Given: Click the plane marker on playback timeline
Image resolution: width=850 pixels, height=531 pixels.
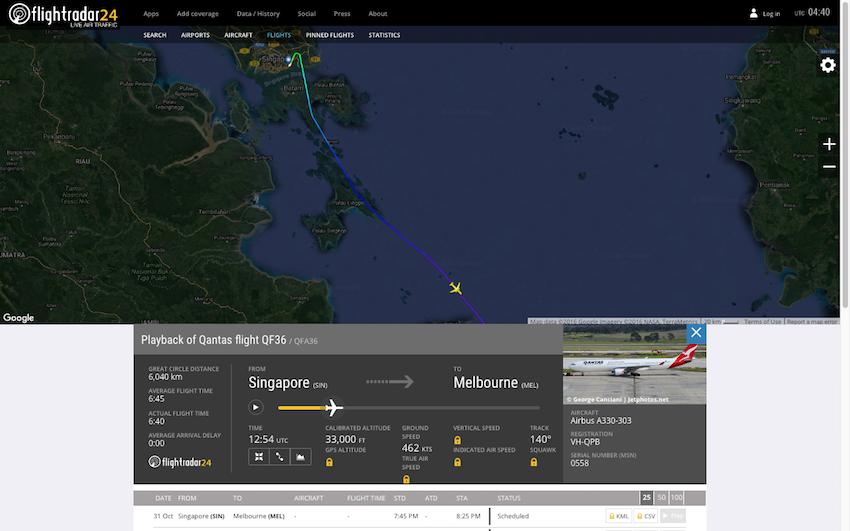Looking at the screenshot, I should (x=333, y=407).
